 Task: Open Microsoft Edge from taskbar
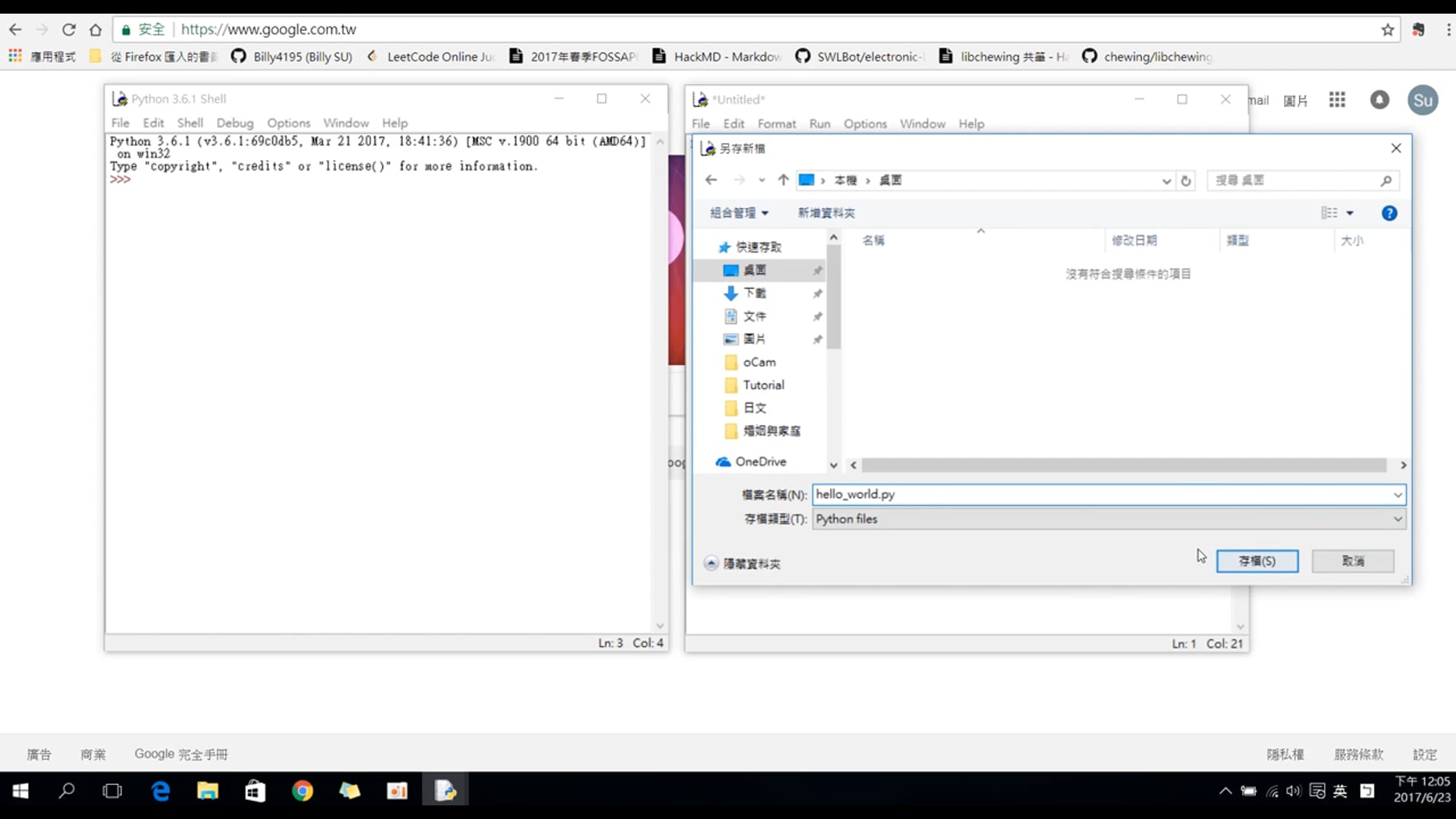click(x=161, y=791)
